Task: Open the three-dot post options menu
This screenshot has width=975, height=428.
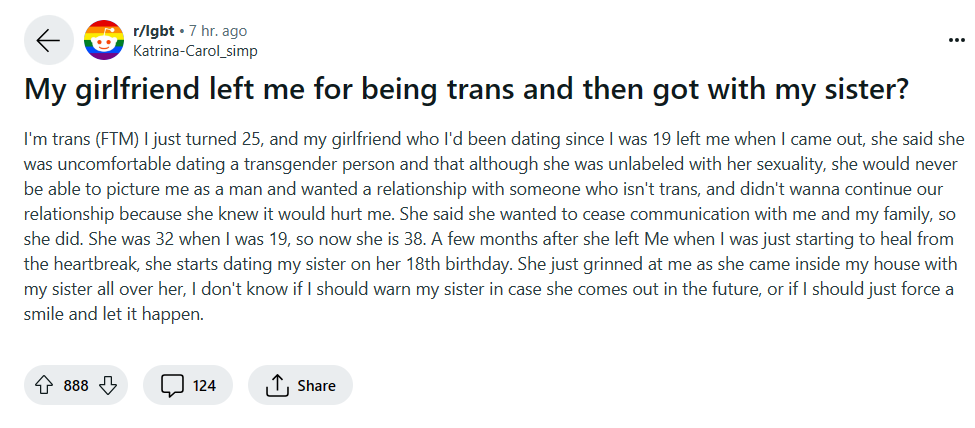Action: (956, 40)
